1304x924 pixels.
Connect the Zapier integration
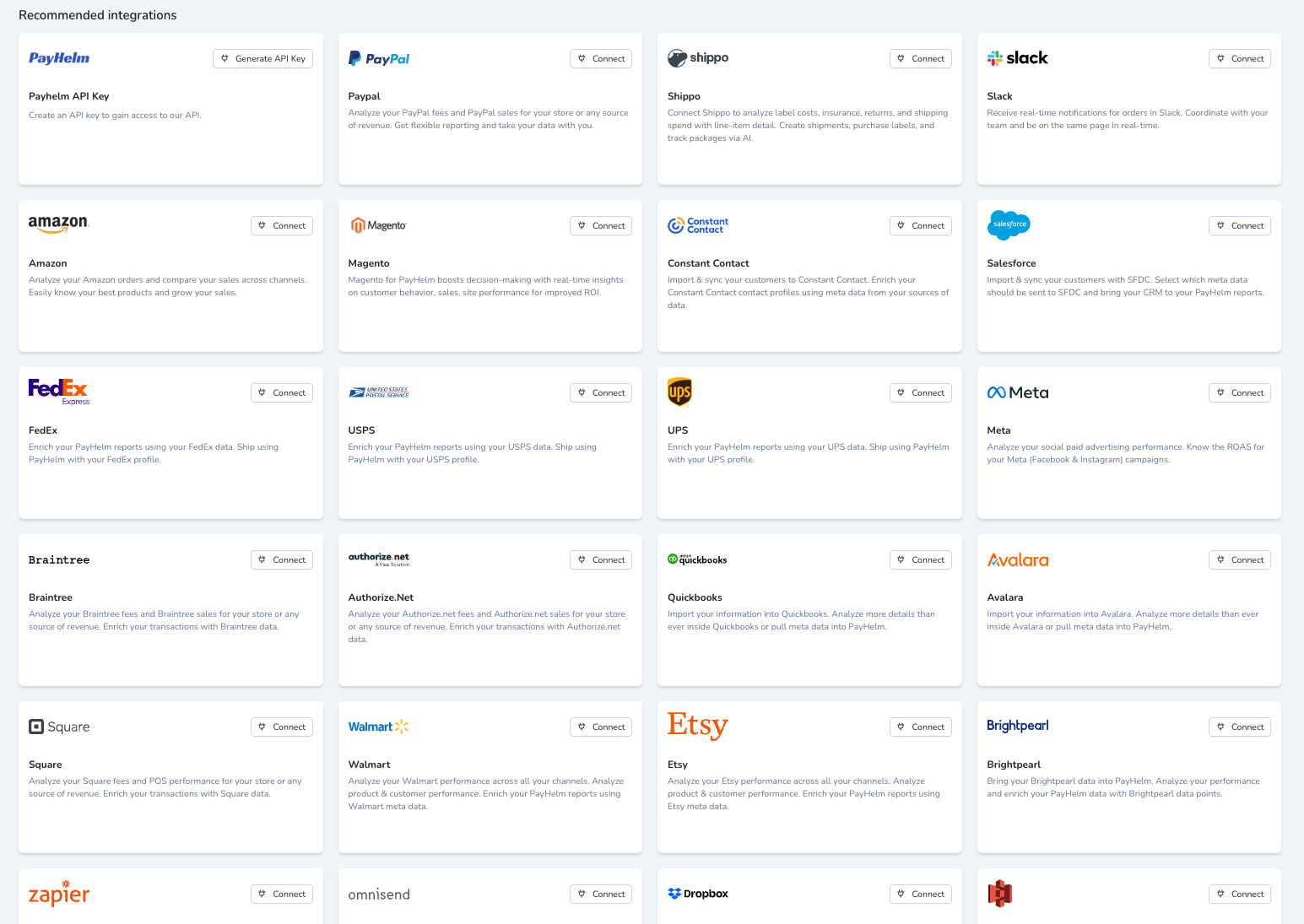(x=282, y=894)
